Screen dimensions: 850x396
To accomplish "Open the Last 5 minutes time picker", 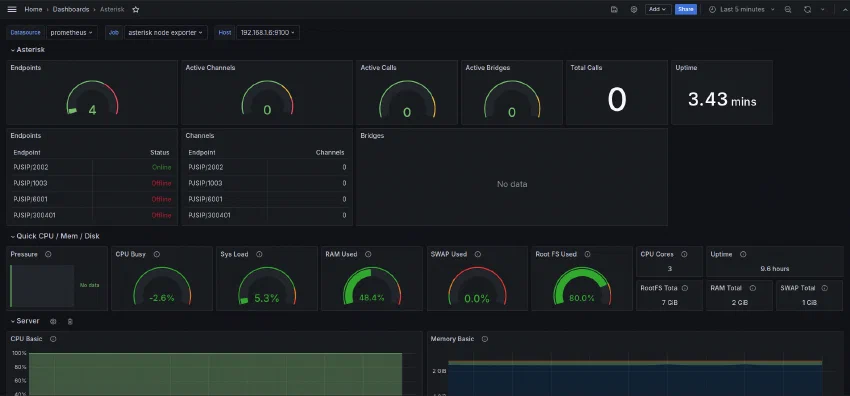I will click(742, 10).
